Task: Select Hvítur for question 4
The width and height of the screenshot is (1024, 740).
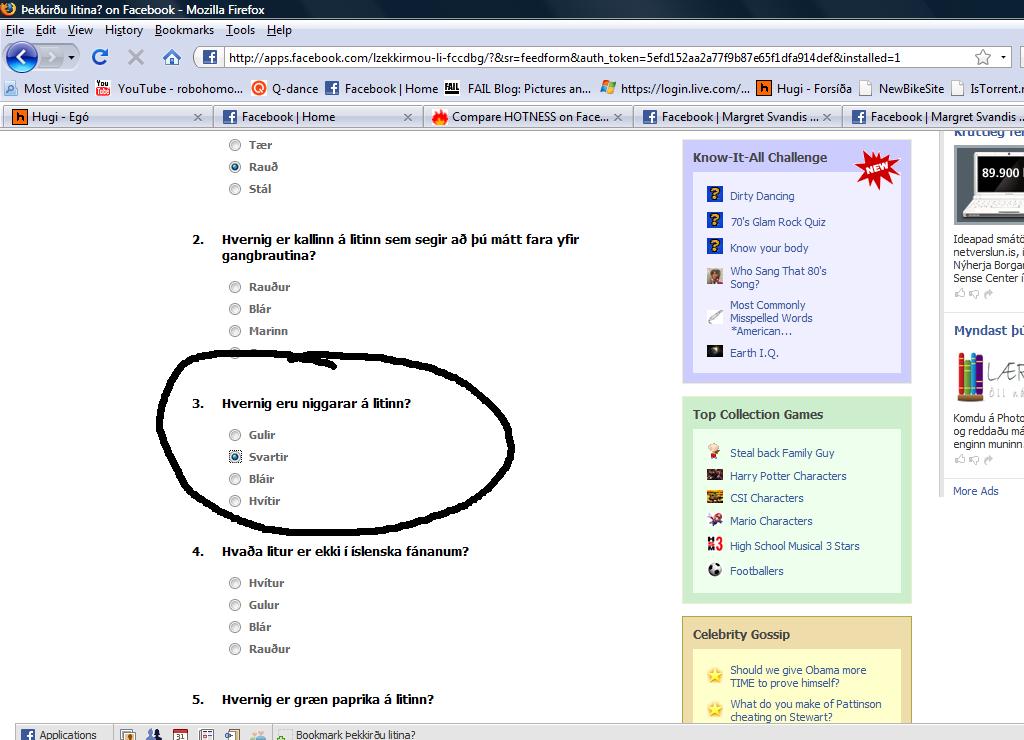Action: (x=234, y=583)
